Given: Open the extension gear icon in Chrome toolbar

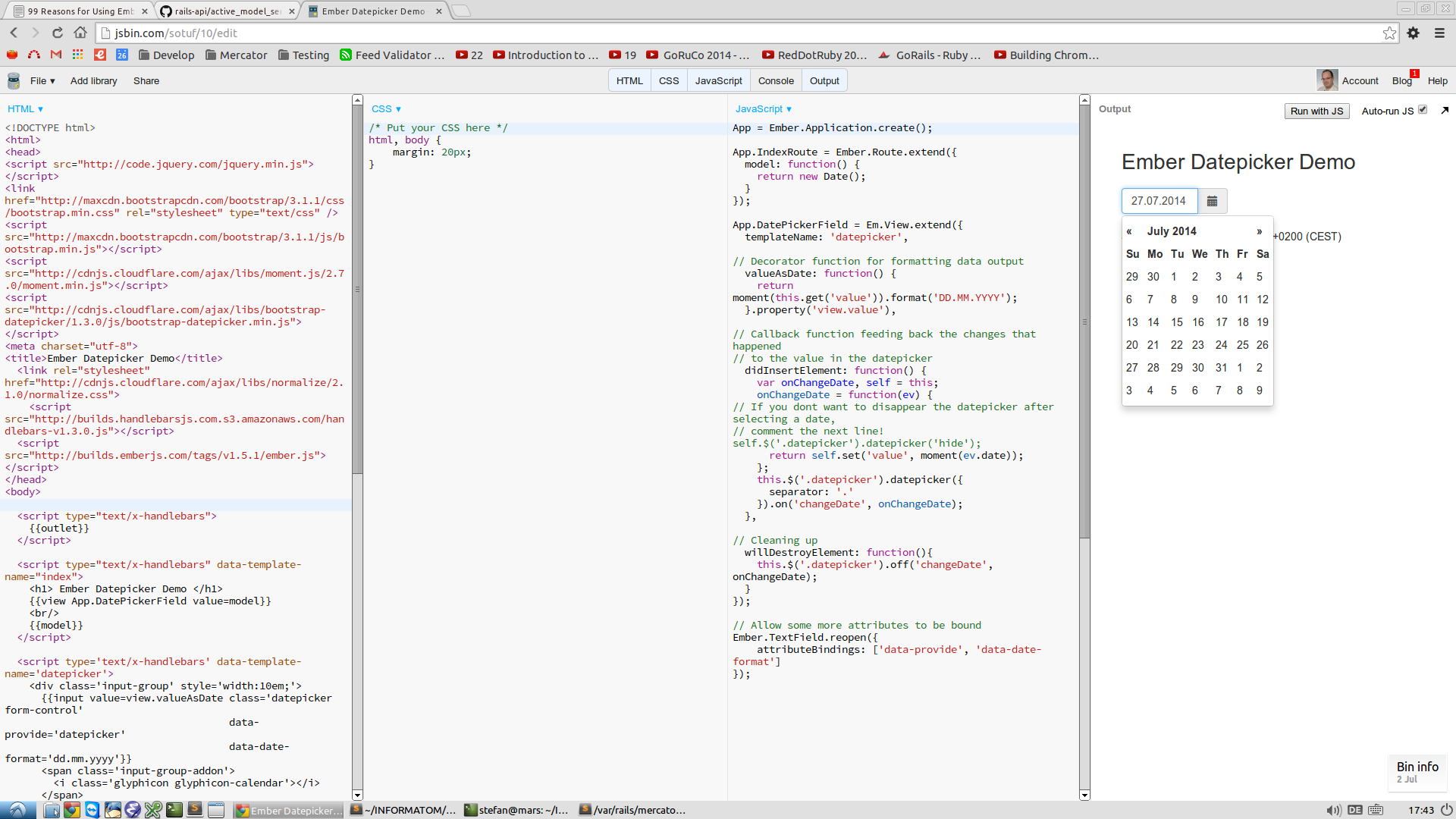Looking at the screenshot, I should pyautogui.click(x=1414, y=33).
